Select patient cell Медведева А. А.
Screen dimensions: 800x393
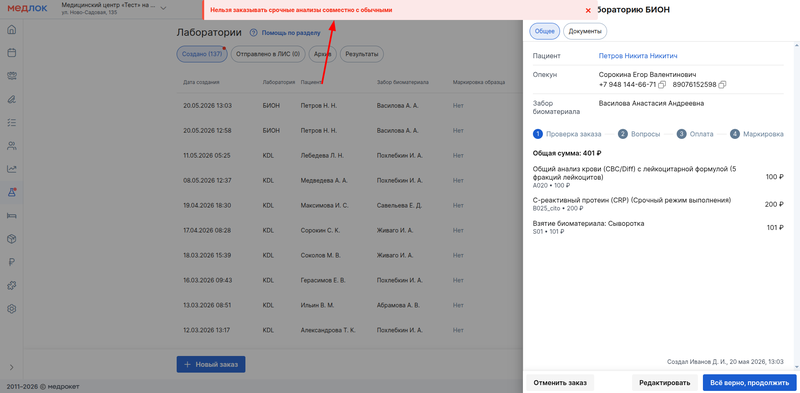pos(324,180)
